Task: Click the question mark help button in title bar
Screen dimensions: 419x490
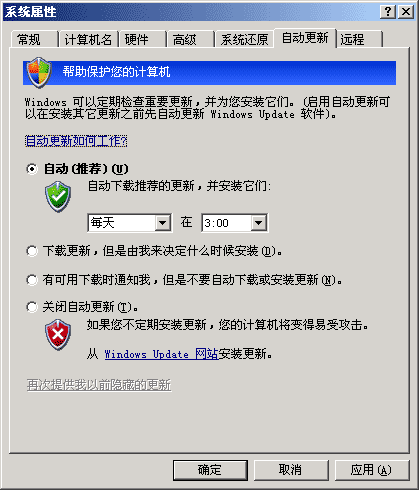Action: tap(388, 12)
